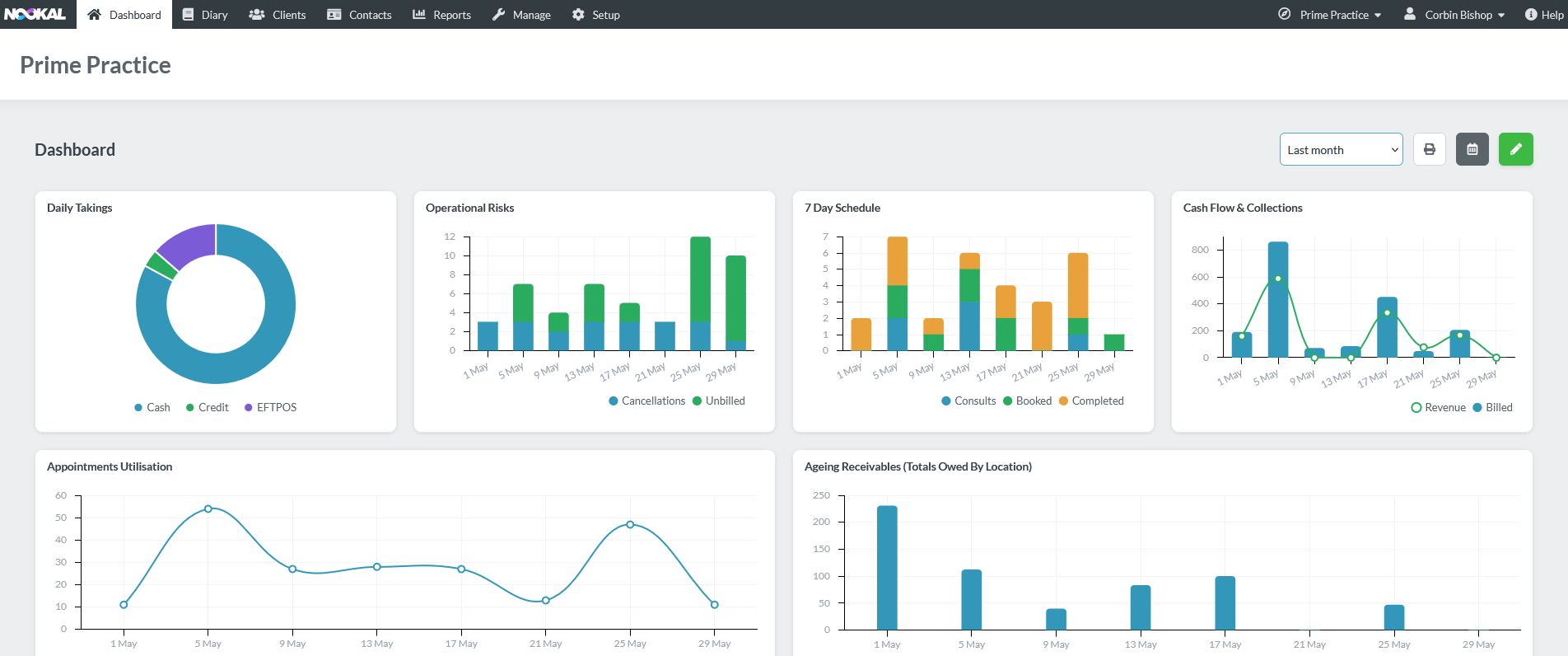
Task: Toggle the EFTPOS legend item
Action: 271,407
